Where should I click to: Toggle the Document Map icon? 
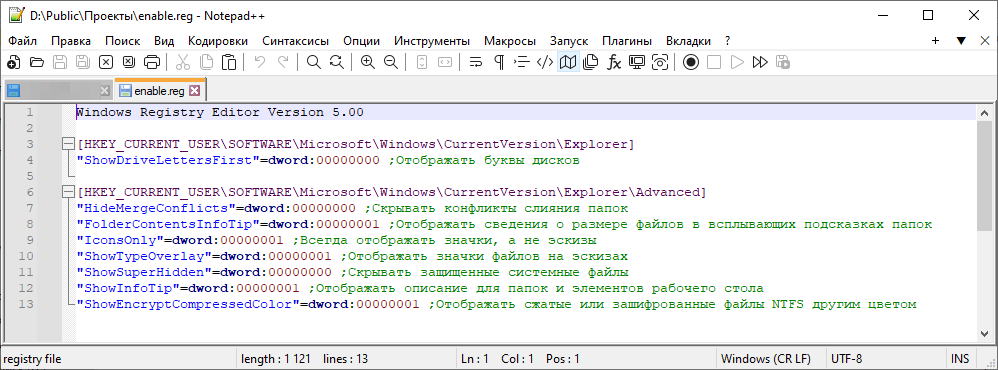568,62
